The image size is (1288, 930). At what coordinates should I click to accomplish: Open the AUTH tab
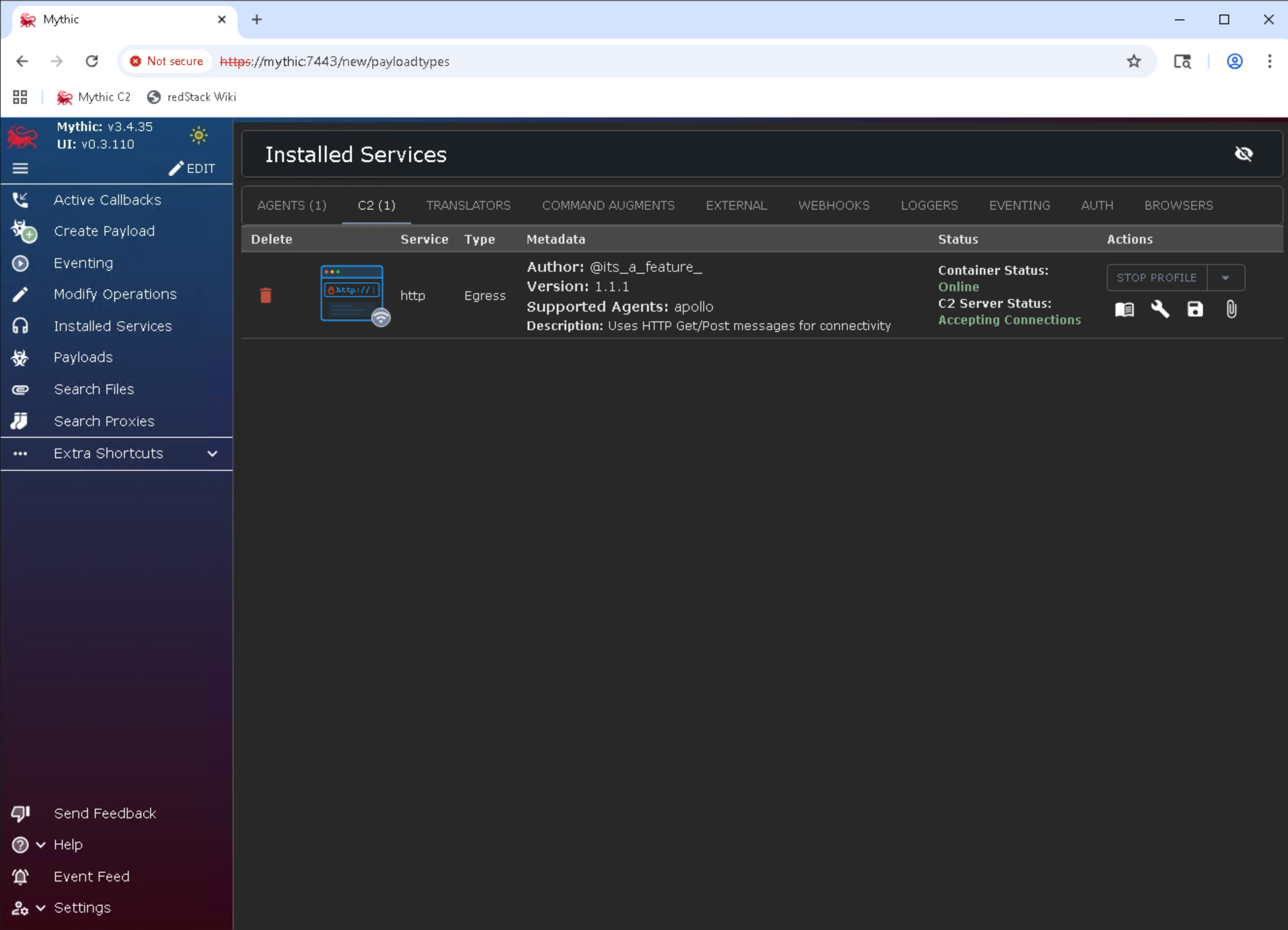pyautogui.click(x=1097, y=205)
